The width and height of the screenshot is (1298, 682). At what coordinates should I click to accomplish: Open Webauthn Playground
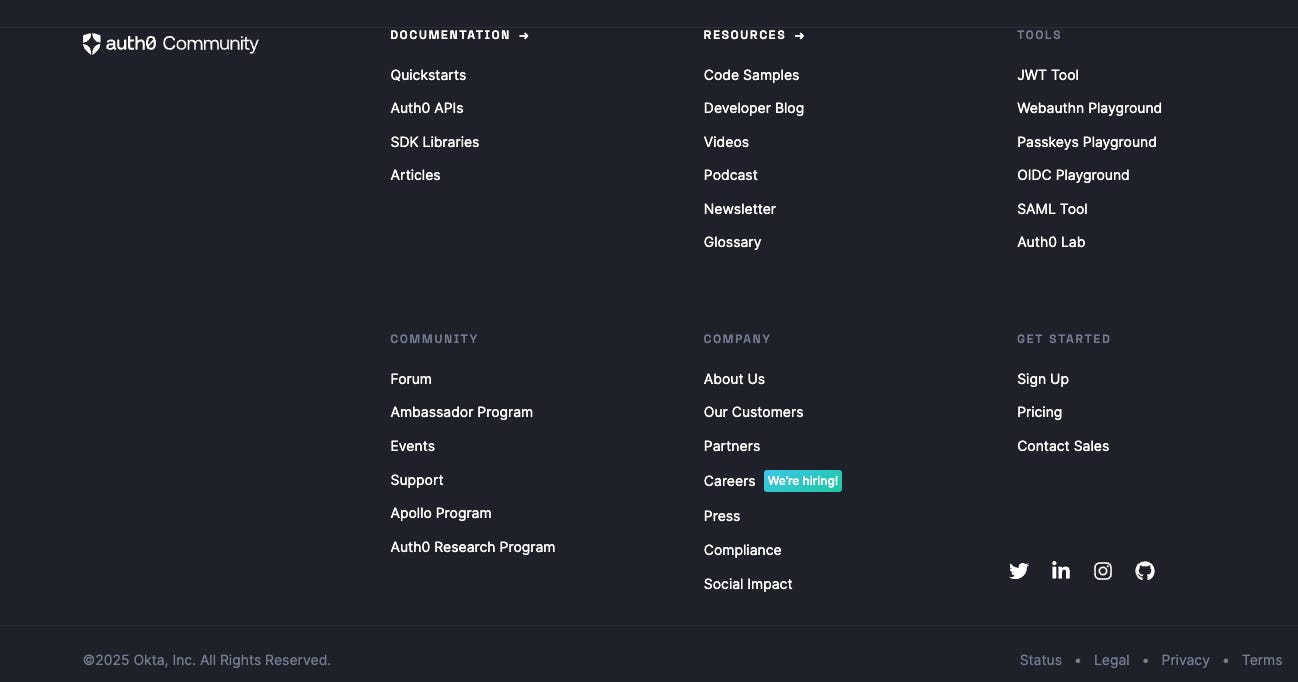click(x=1089, y=108)
